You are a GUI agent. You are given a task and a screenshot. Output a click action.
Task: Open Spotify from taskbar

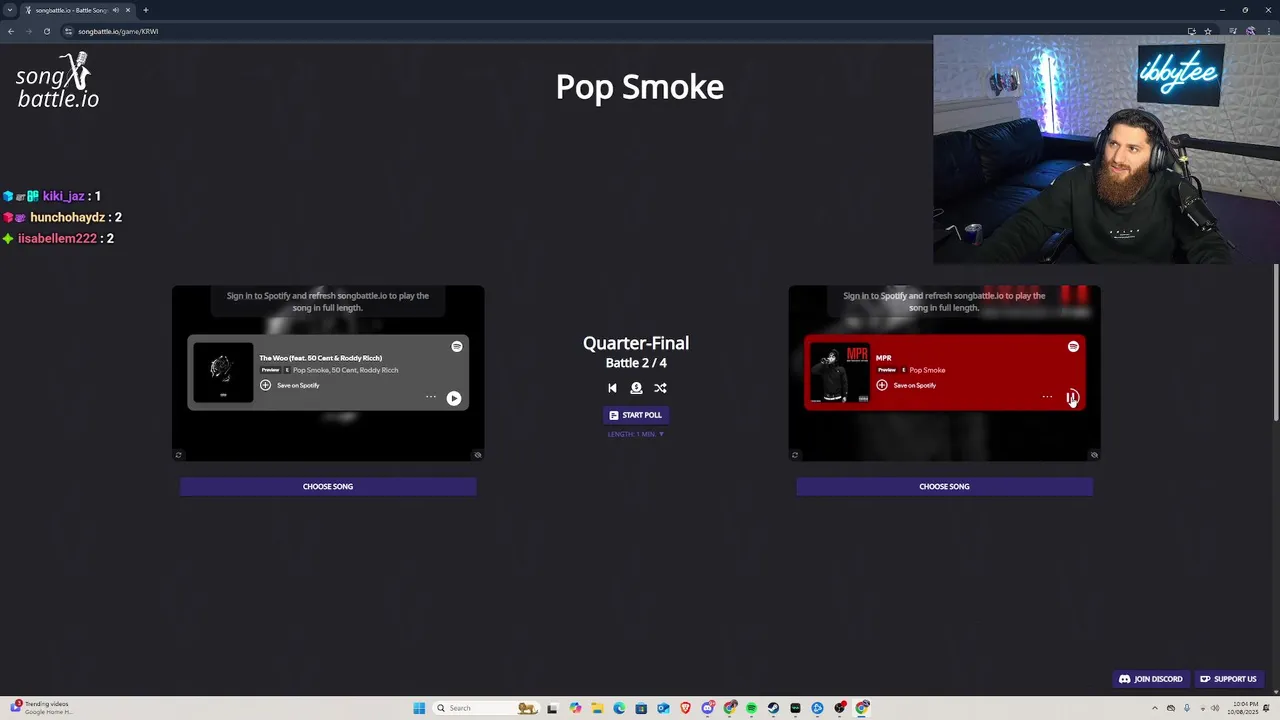751,708
